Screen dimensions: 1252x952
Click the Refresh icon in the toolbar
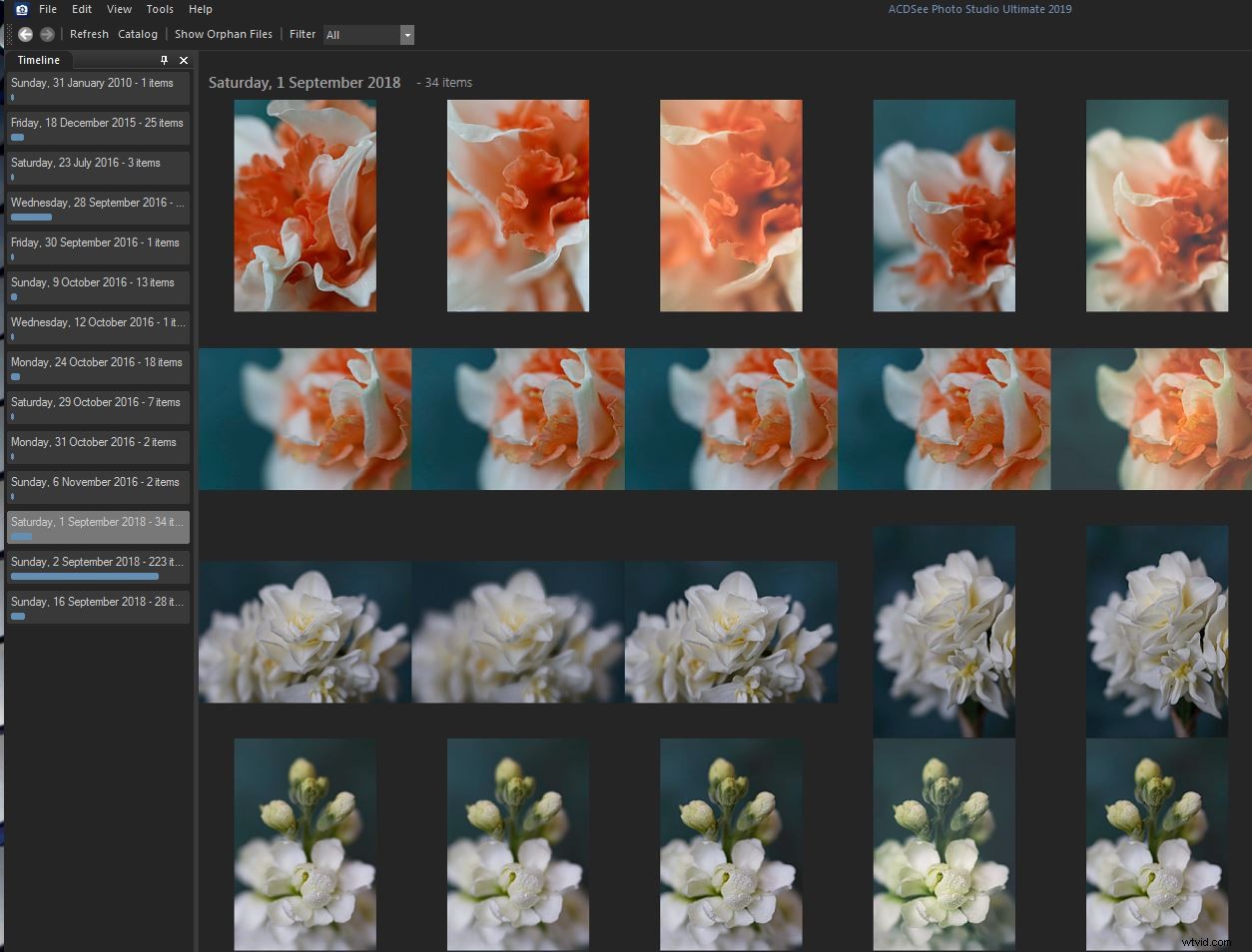(x=89, y=34)
